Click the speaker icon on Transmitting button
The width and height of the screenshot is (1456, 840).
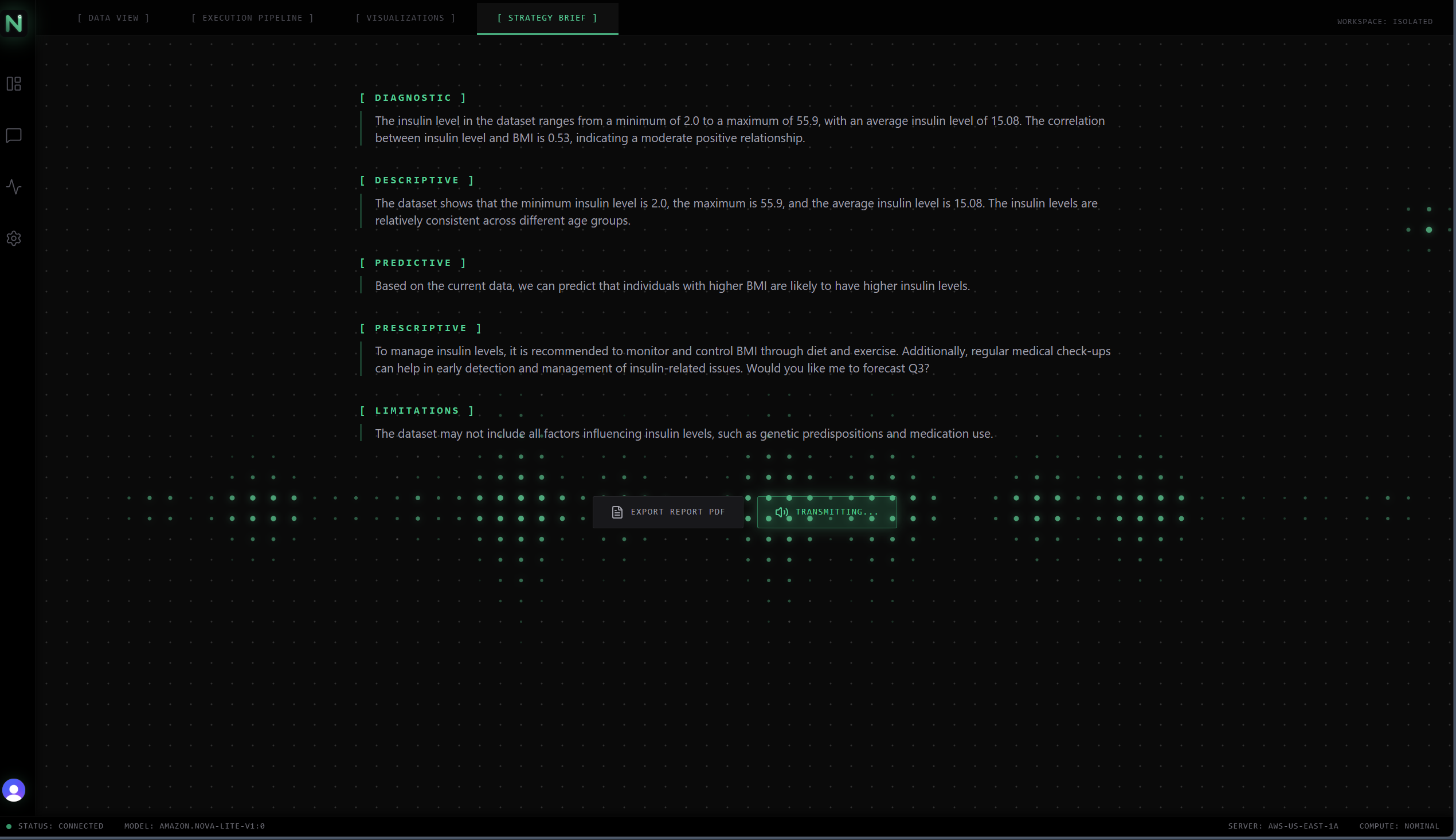(x=781, y=512)
